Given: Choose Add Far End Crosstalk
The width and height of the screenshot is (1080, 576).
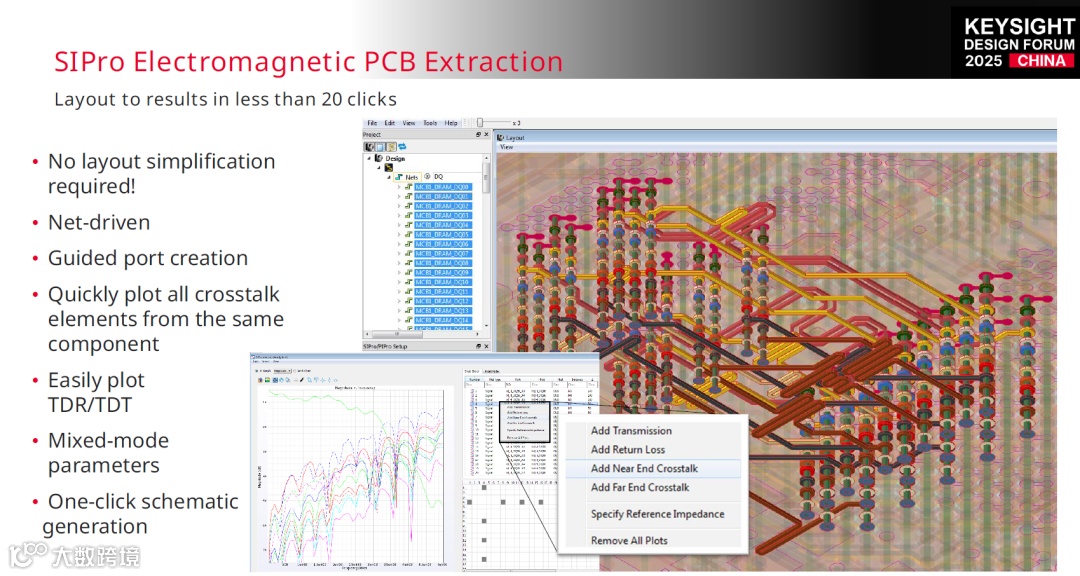Looking at the screenshot, I should 640,487.
